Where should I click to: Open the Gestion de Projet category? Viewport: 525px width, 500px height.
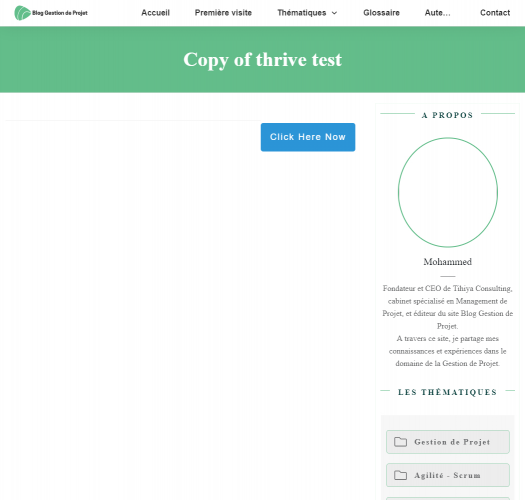coord(448,442)
